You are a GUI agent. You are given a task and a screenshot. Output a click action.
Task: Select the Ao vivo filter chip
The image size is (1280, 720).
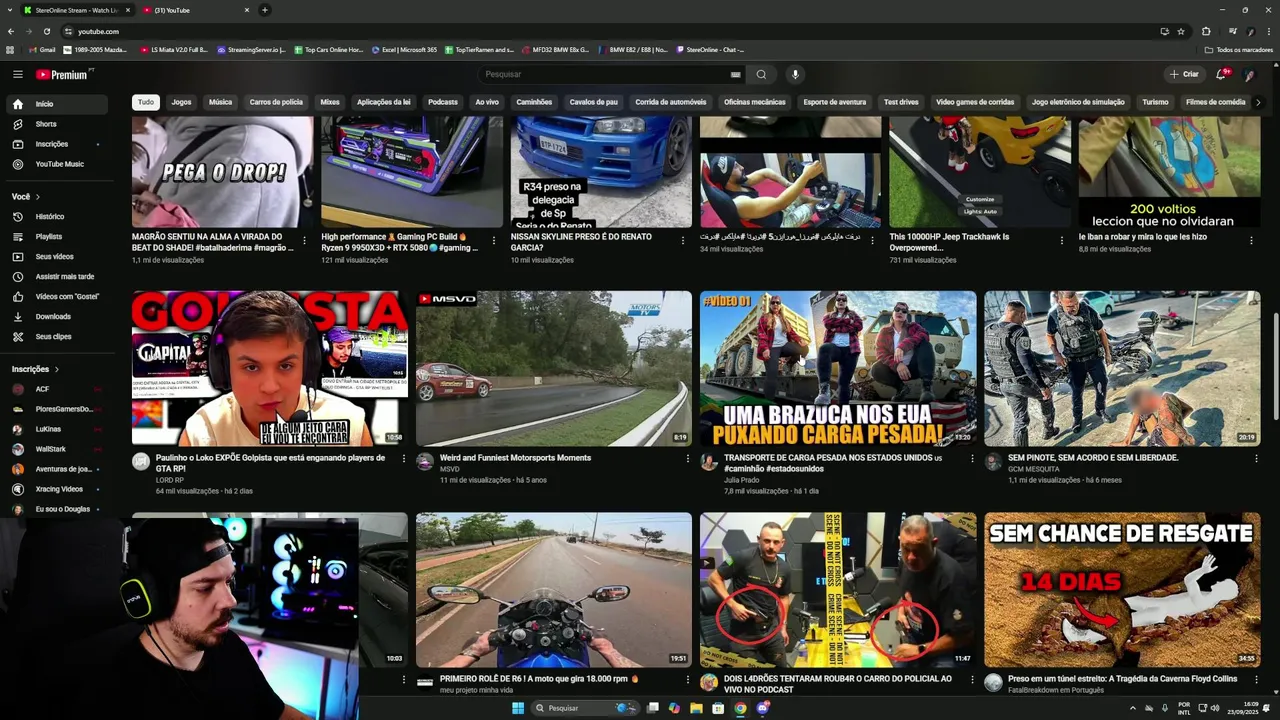point(487,102)
